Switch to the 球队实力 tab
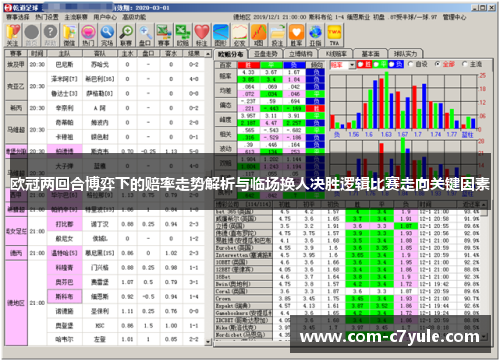This screenshot has width=500, height=362. click(x=405, y=54)
